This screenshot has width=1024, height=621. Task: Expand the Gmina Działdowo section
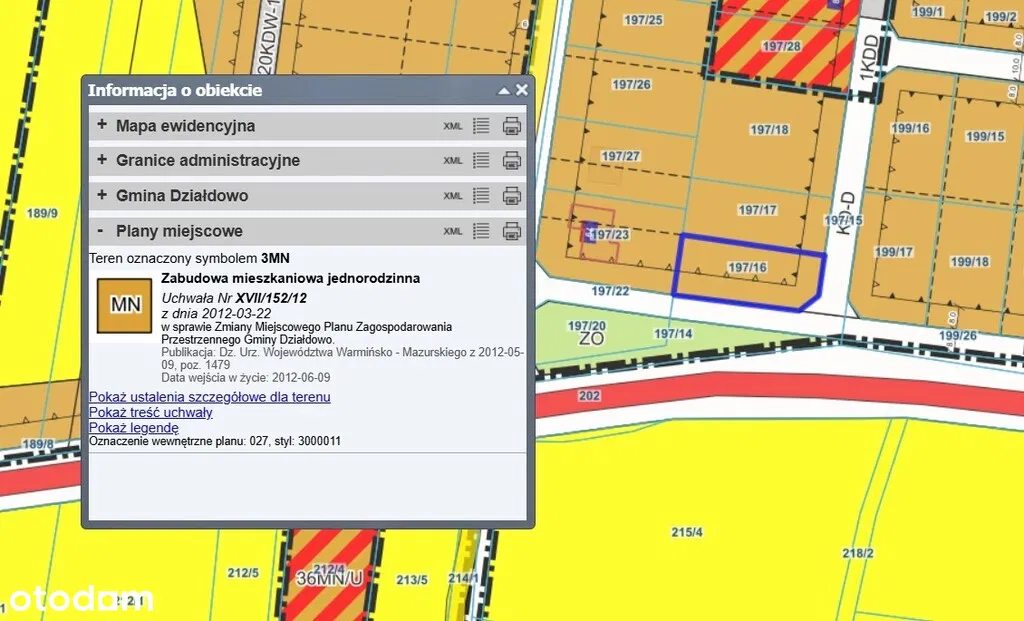point(102,195)
